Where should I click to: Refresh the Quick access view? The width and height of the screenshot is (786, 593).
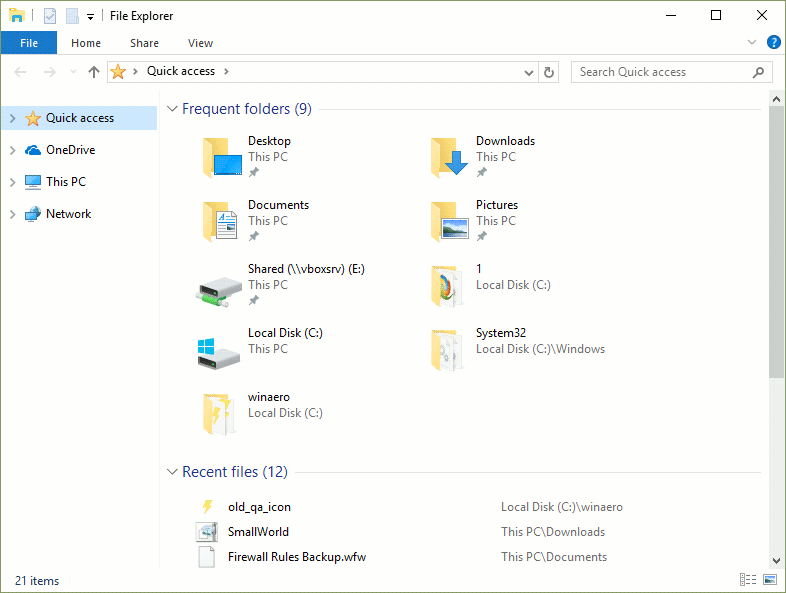click(x=549, y=72)
